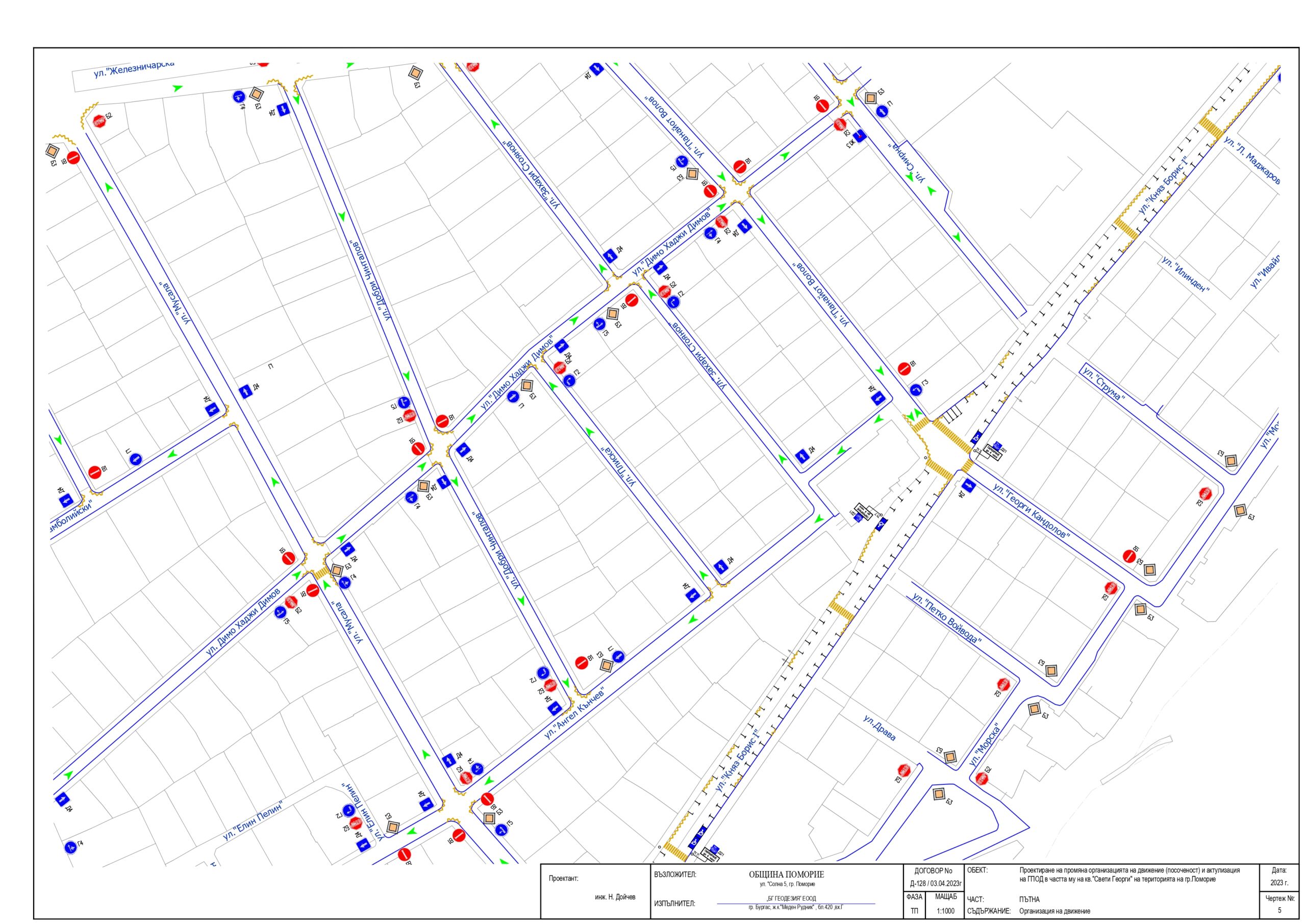Screen dimensions: 1306x924
Task: Click the Чертеж №: label
Action: (x=1280, y=900)
